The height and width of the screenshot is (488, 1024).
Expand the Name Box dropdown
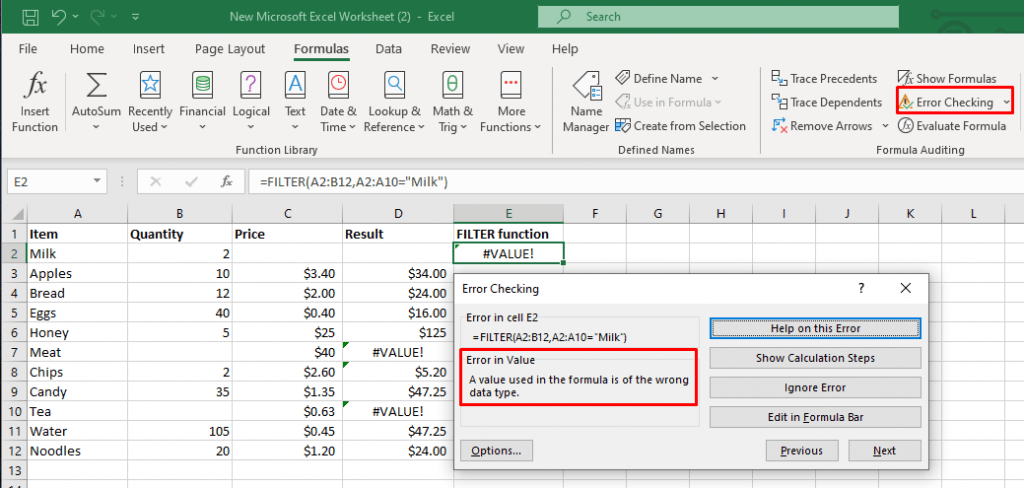click(97, 182)
